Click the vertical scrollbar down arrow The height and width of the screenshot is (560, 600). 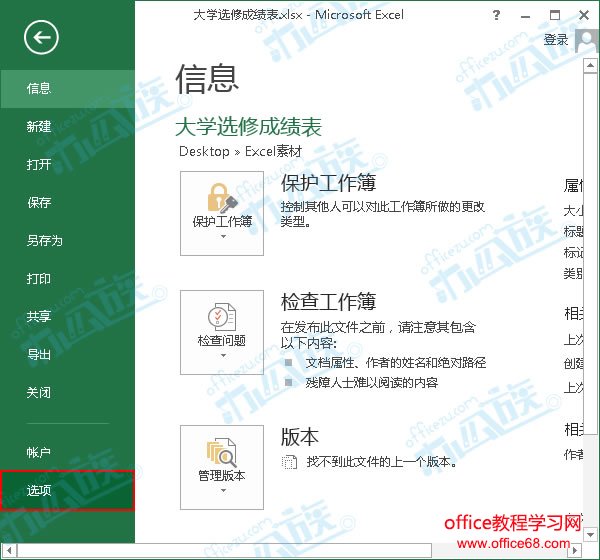[590, 535]
